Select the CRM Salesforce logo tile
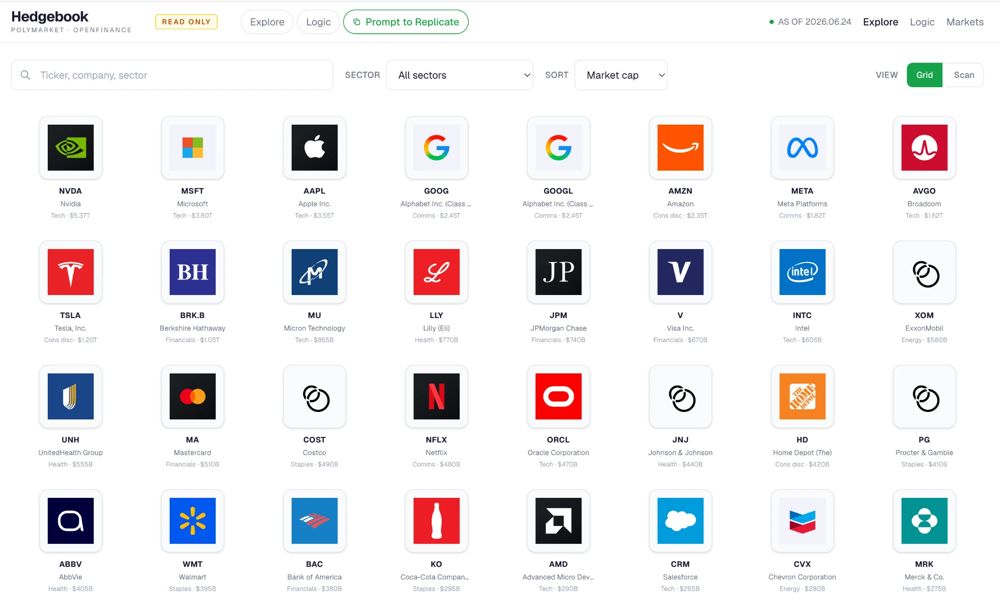1000x606 pixels. click(x=680, y=521)
